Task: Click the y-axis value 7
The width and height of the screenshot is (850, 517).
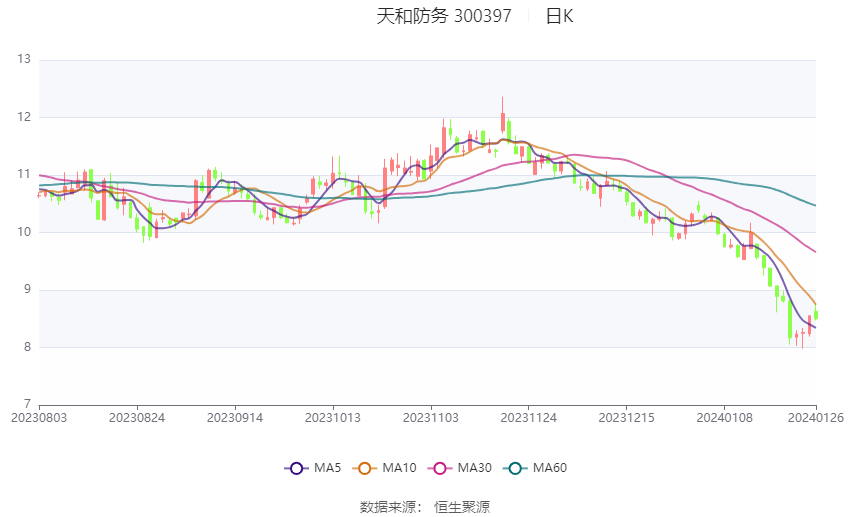Action: click(x=27, y=404)
